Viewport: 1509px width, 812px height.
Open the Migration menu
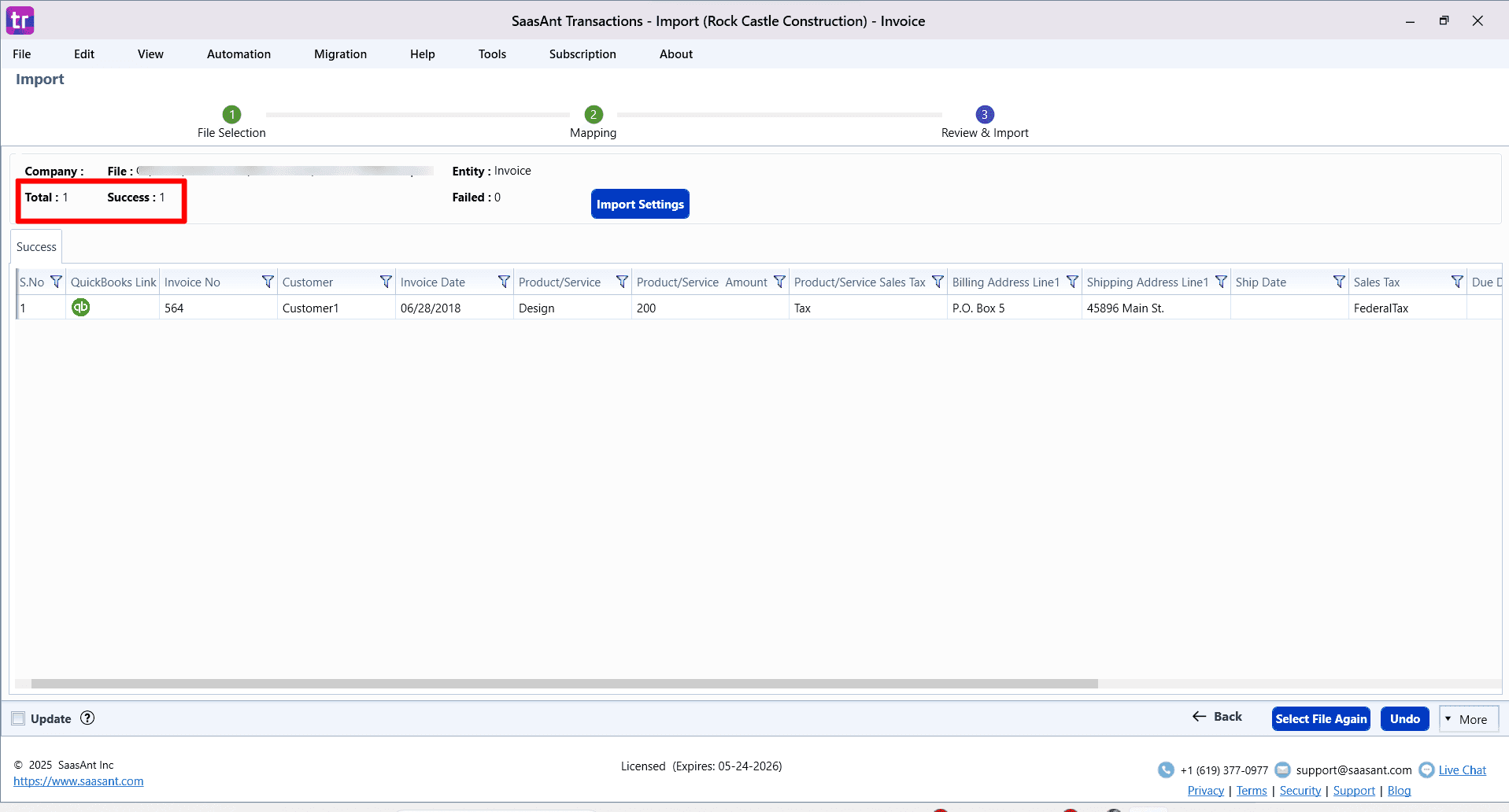tap(339, 54)
